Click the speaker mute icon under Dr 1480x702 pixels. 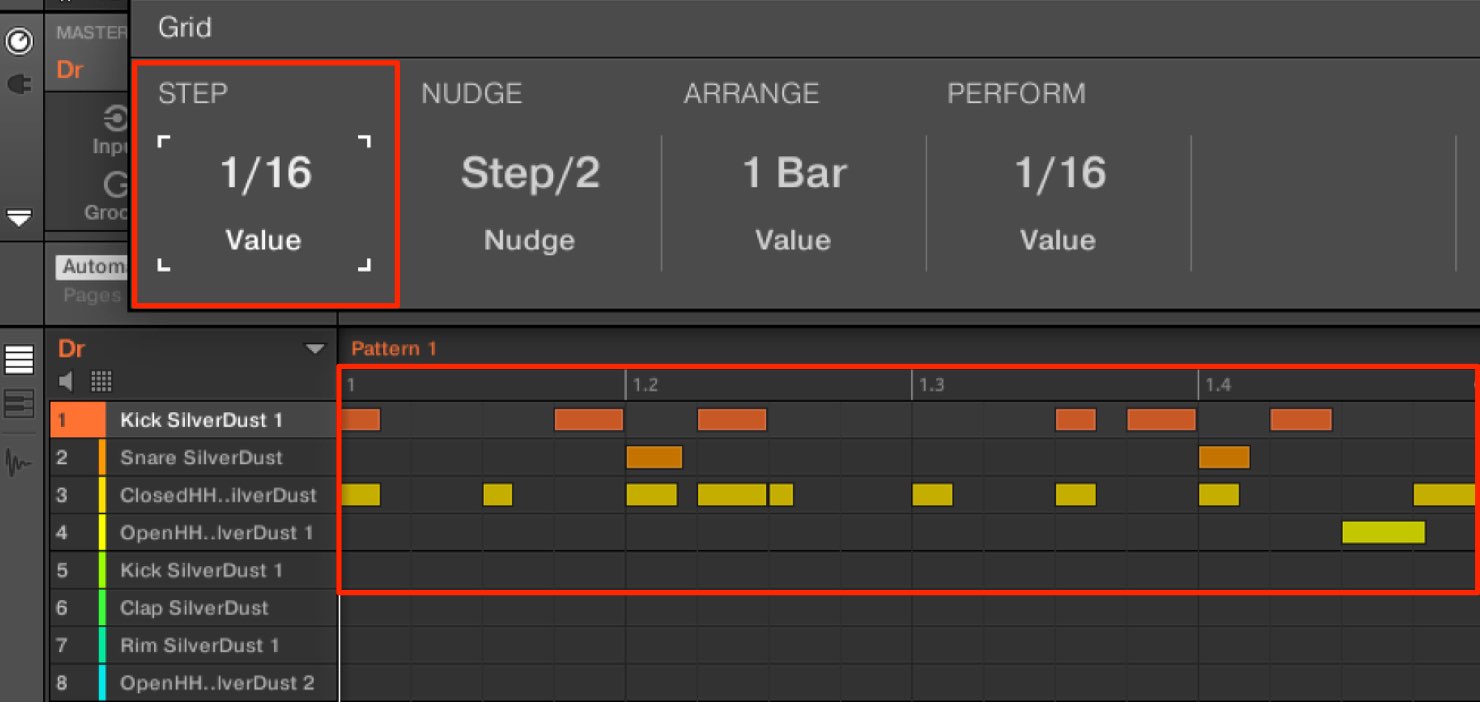(x=66, y=381)
